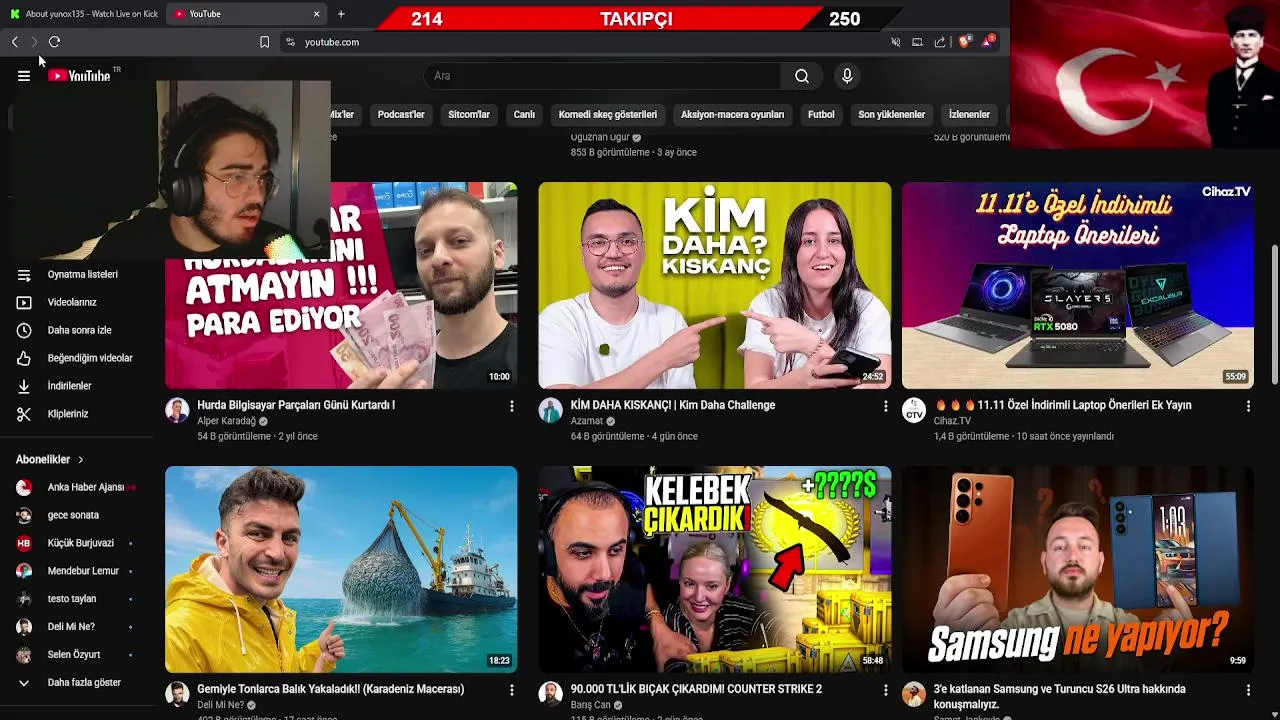Open options menu for Hurda Bilgisayar Parçaları video
This screenshot has width=1280, height=720.
[x=512, y=406]
